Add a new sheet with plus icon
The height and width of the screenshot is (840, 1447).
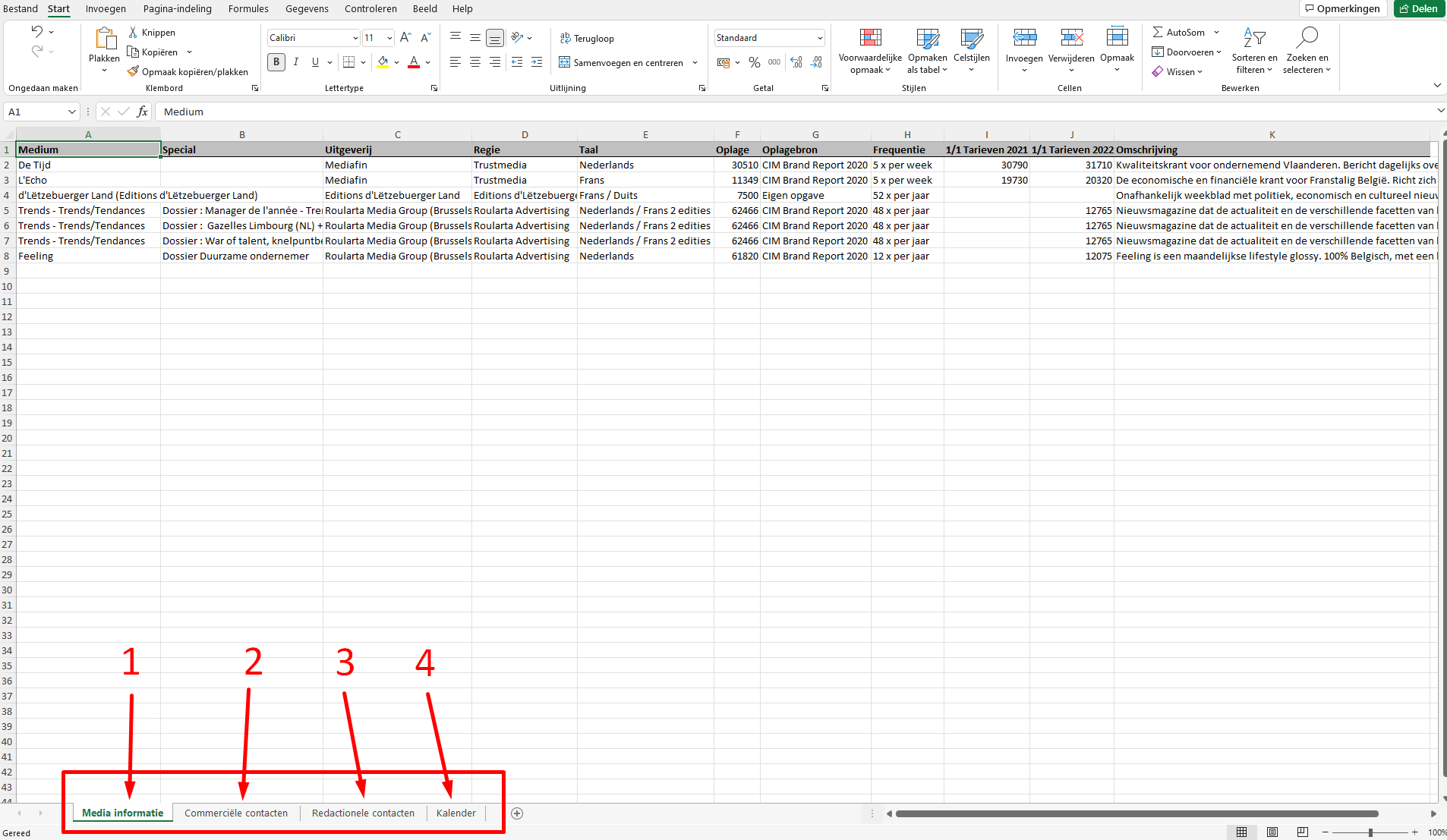point(517,813)
